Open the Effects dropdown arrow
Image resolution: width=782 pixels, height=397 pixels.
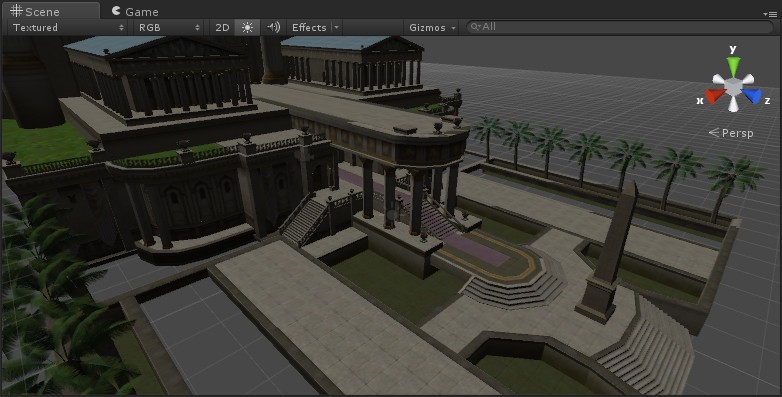(x=337, y=27)
